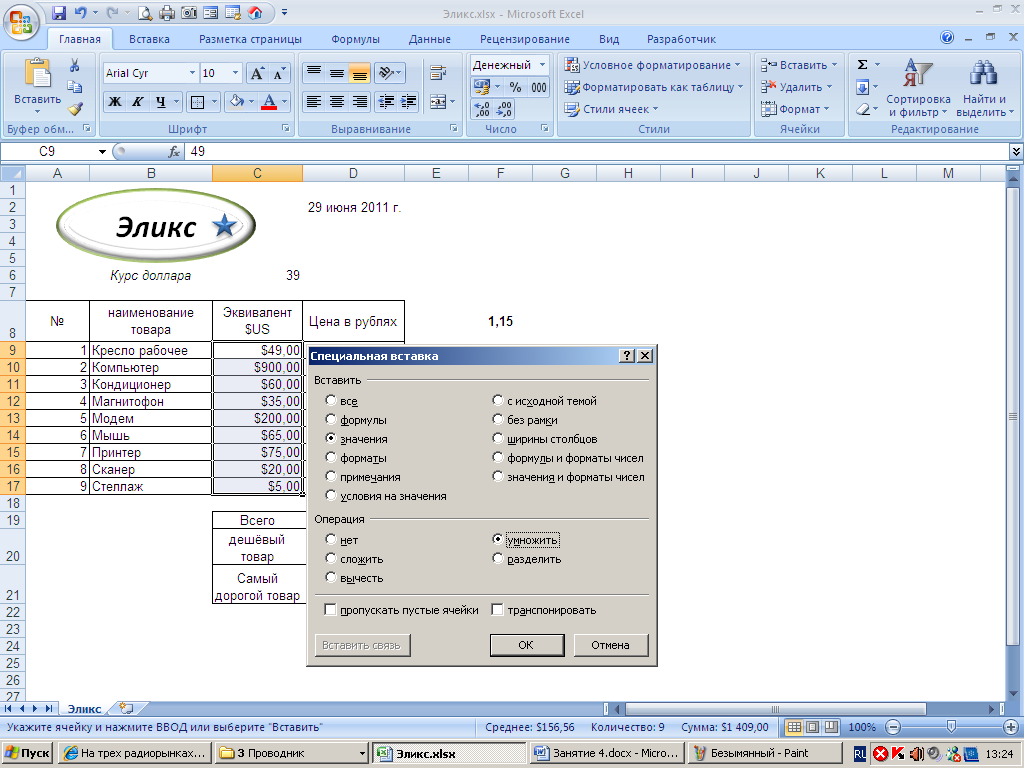Center text horizontally in cells

coord(337,102)
